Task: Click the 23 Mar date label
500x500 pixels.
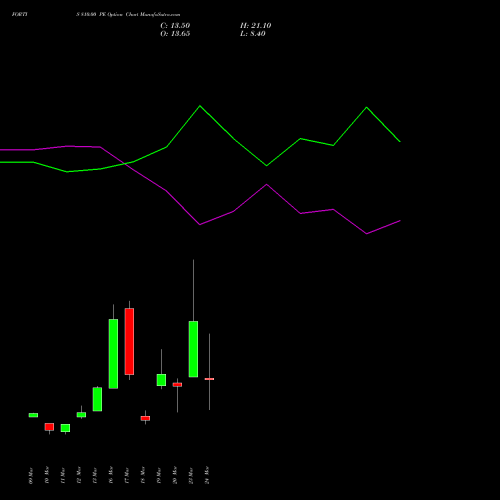Action: point(191,475)
